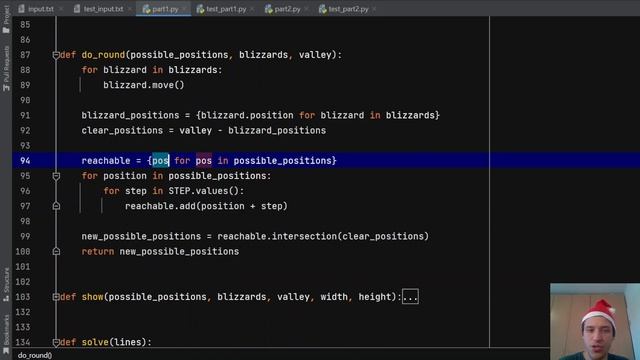
Task: Click the 'return' keyword on line 100
Action: pyautogui.click(x=98, y=251)
